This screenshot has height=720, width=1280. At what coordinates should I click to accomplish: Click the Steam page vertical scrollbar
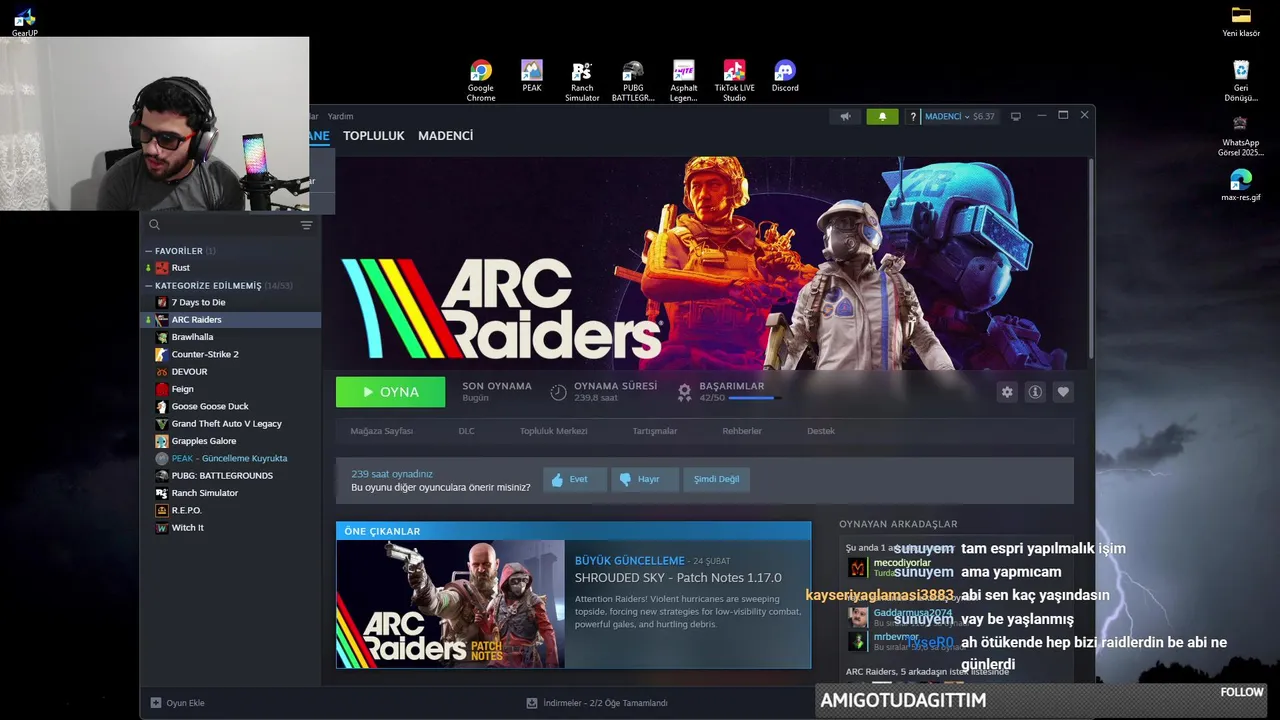tap(1090, 260)
